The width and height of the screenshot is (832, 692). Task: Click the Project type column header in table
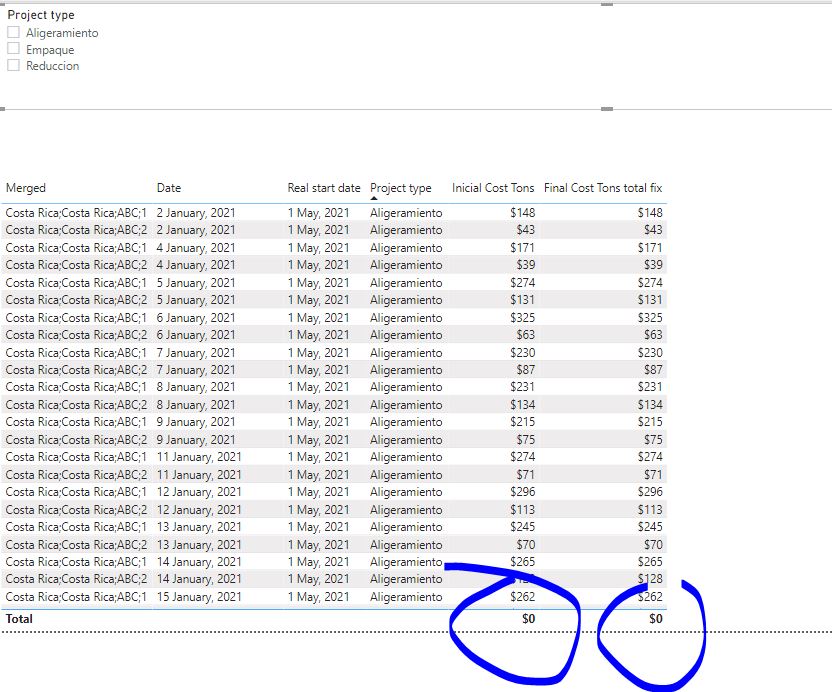click(401, 188)
